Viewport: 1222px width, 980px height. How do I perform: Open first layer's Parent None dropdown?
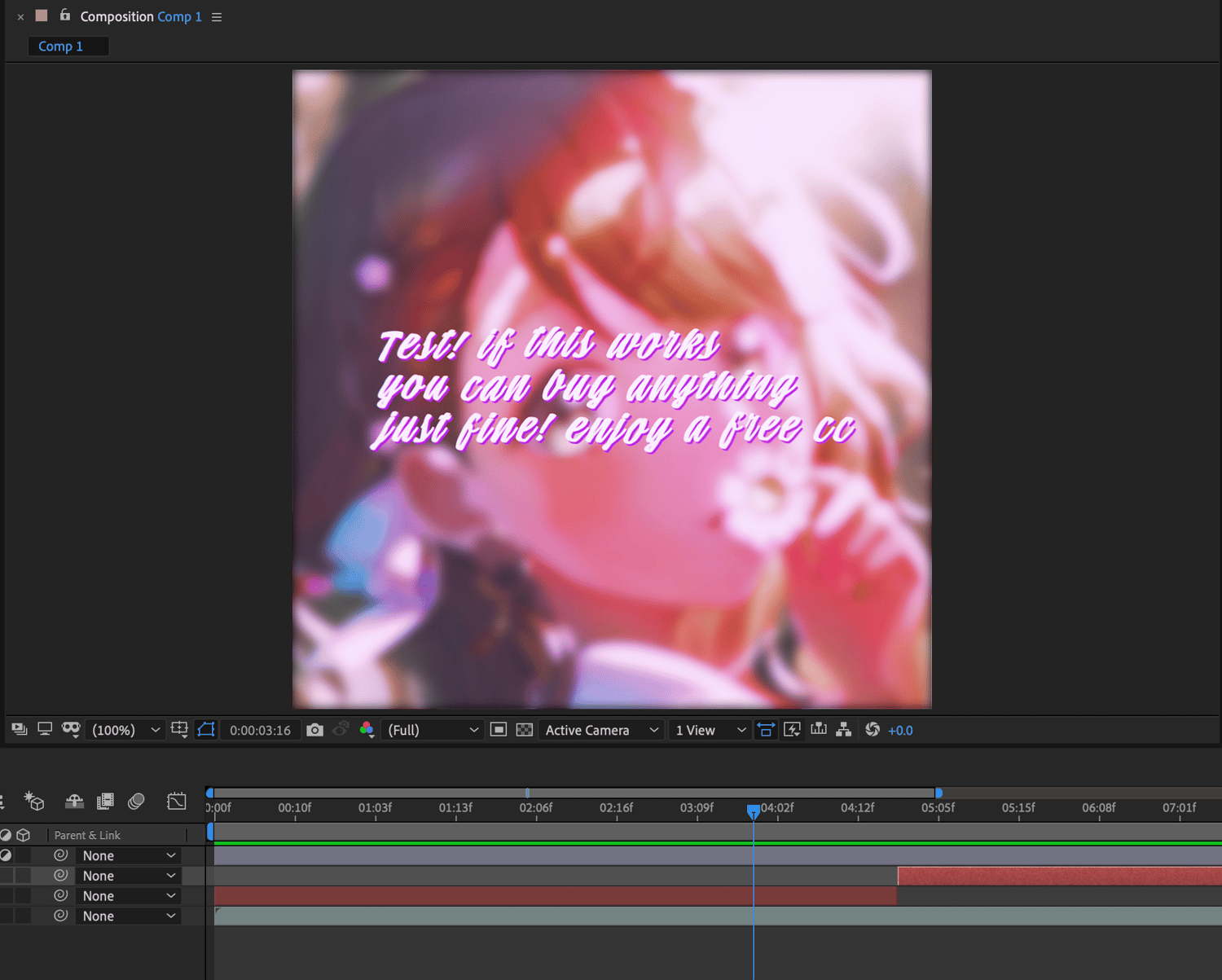coord(128,855)
